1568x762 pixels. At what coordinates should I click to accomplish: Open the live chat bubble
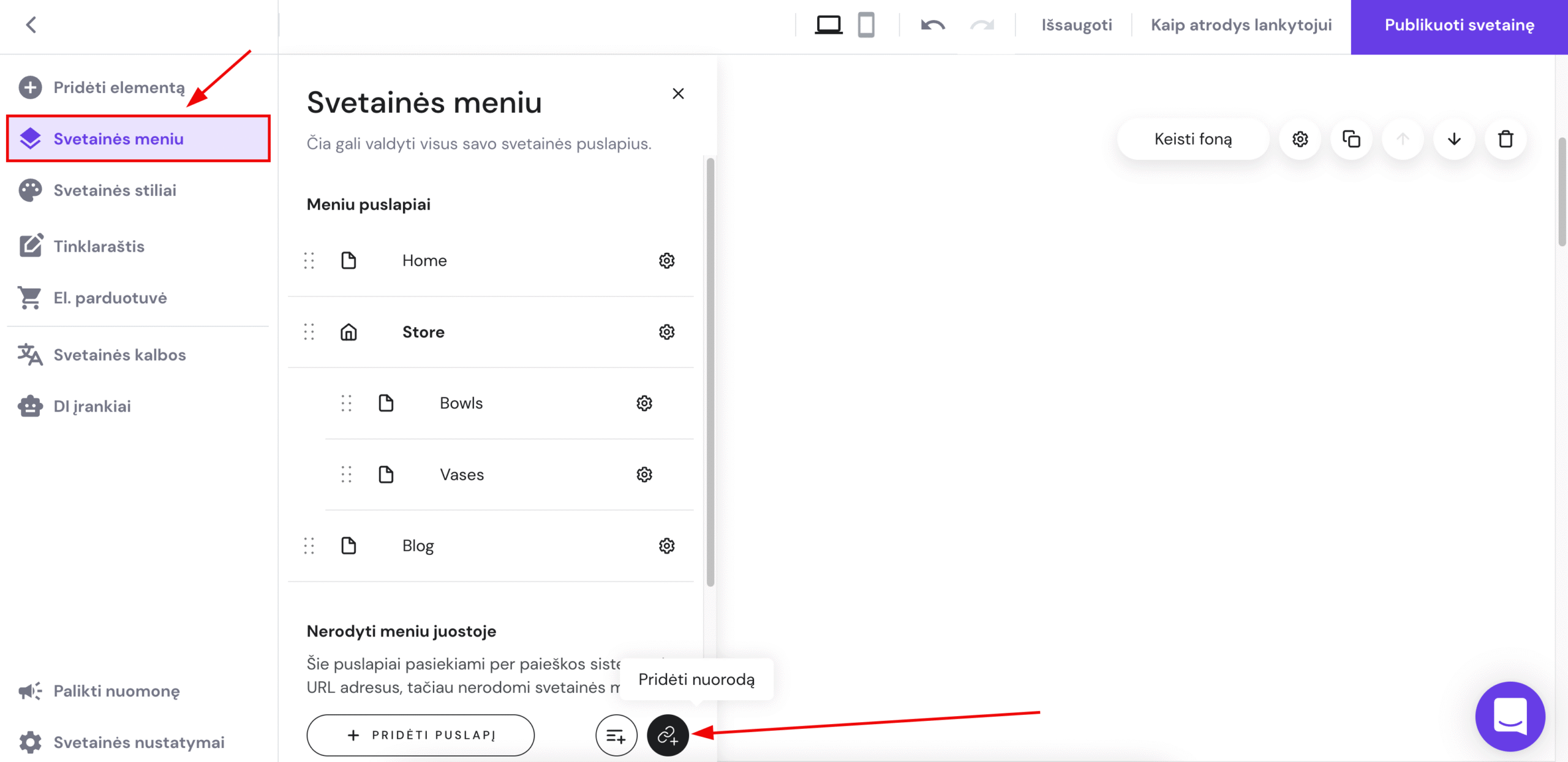(1510, 716)
